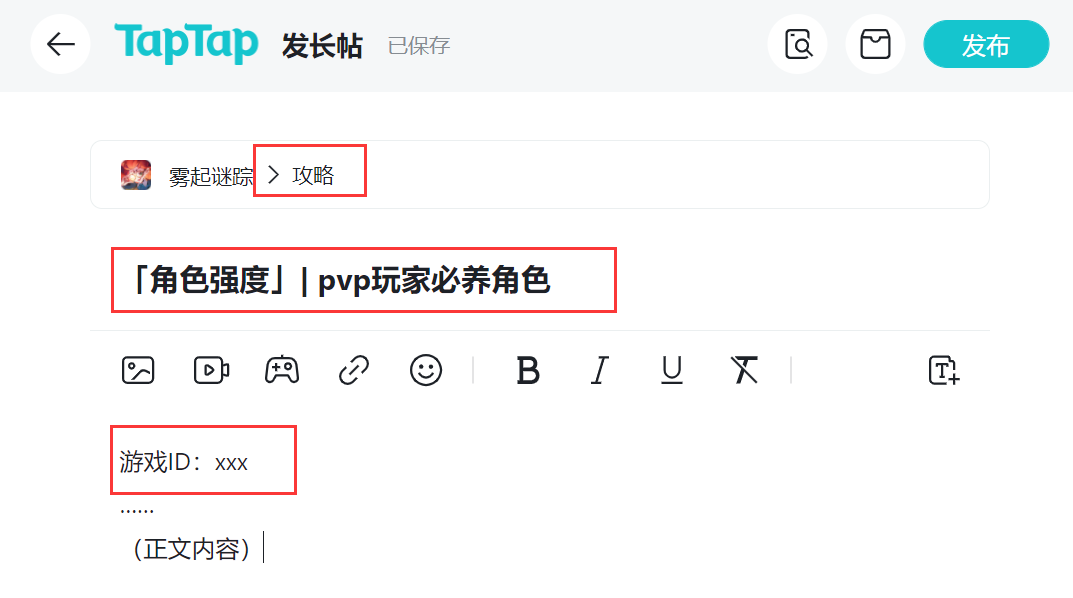Click the body text line 游戏ID: xxx
The image size is (1073, 598).
183,463
